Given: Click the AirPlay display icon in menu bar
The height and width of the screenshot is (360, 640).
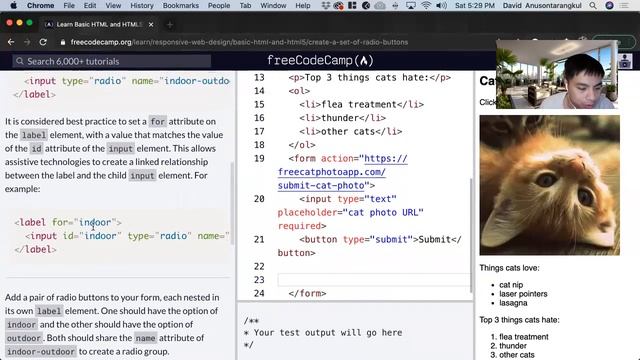Looking at the screenshot, I should pyautogui.click(x=411, y=5).
